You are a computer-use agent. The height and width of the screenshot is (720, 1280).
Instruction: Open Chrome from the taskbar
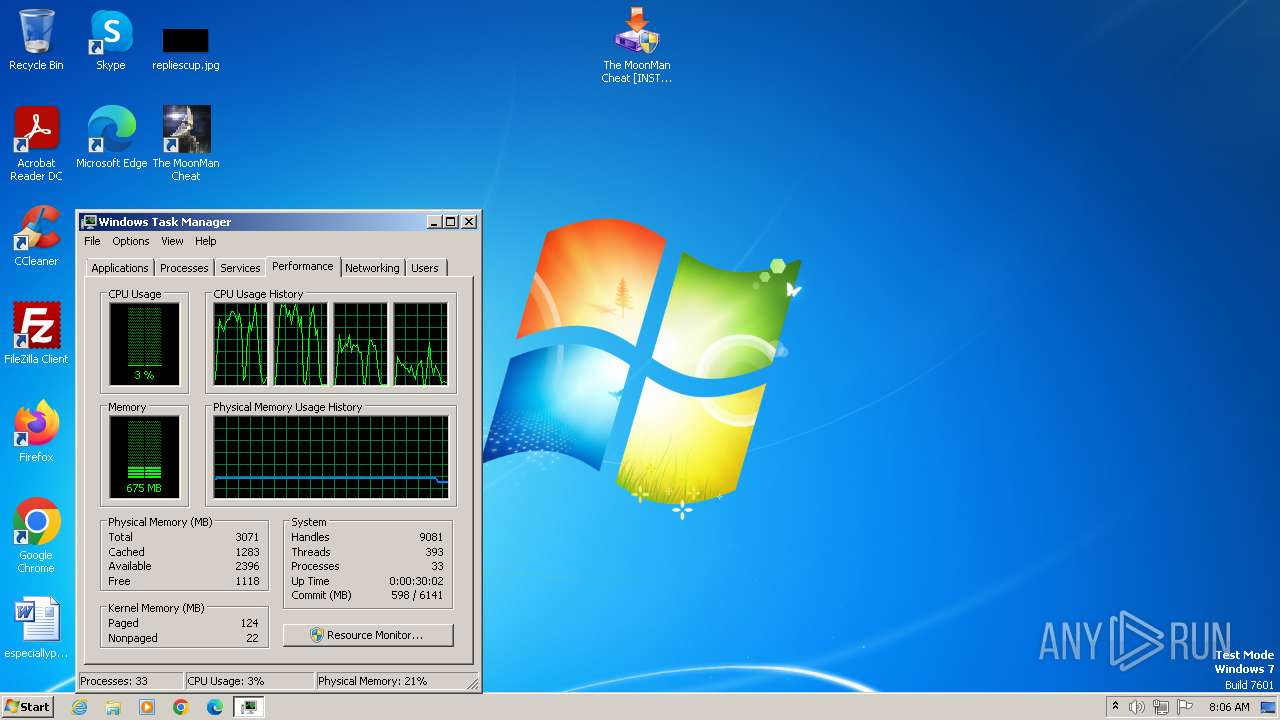click(x=181, y=707)
